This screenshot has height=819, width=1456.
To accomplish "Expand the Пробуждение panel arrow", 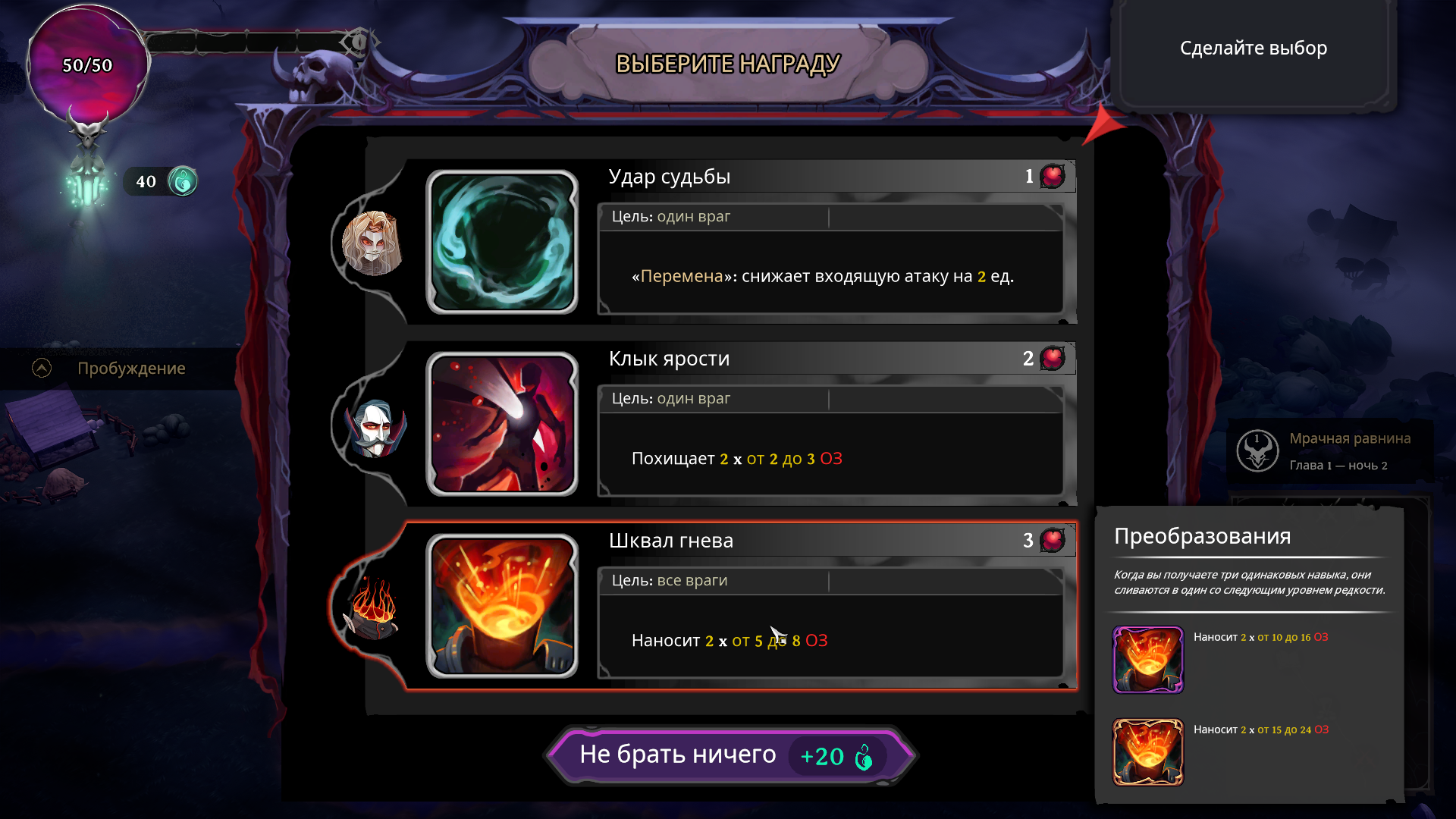I will point(42,368).
